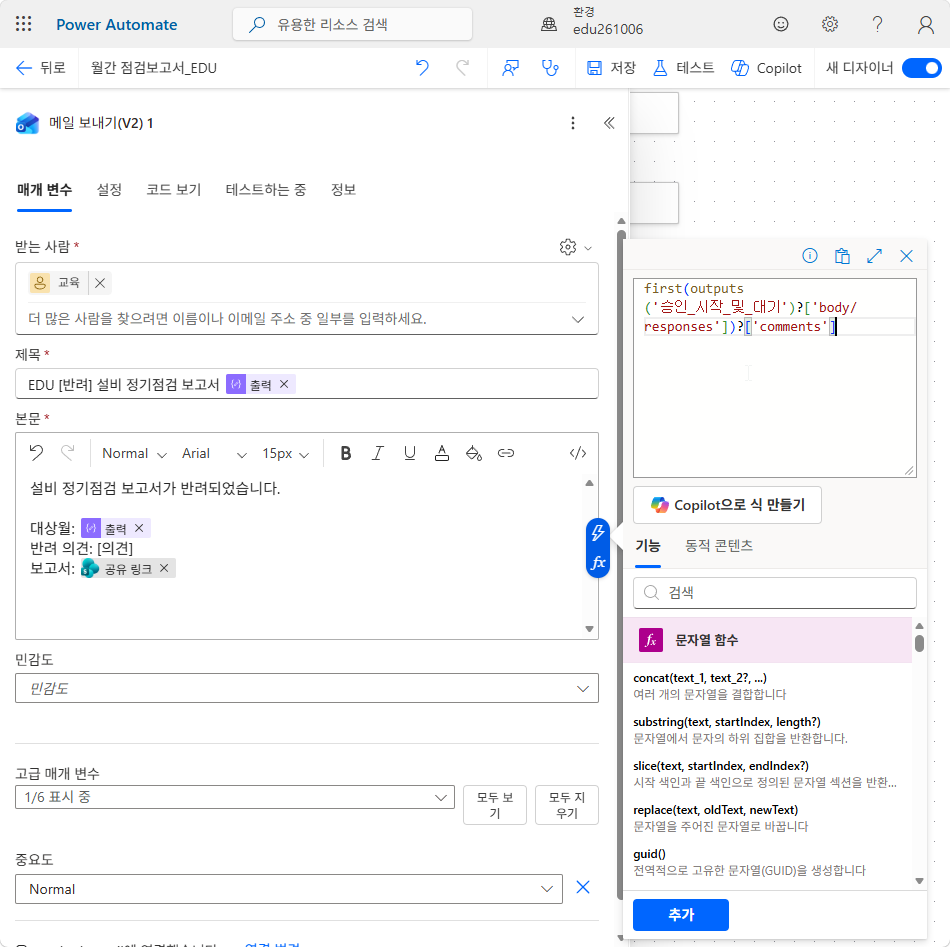950x947 pixels.
Task: Click the environment globe icon
Action: click(x=549, y=24)
